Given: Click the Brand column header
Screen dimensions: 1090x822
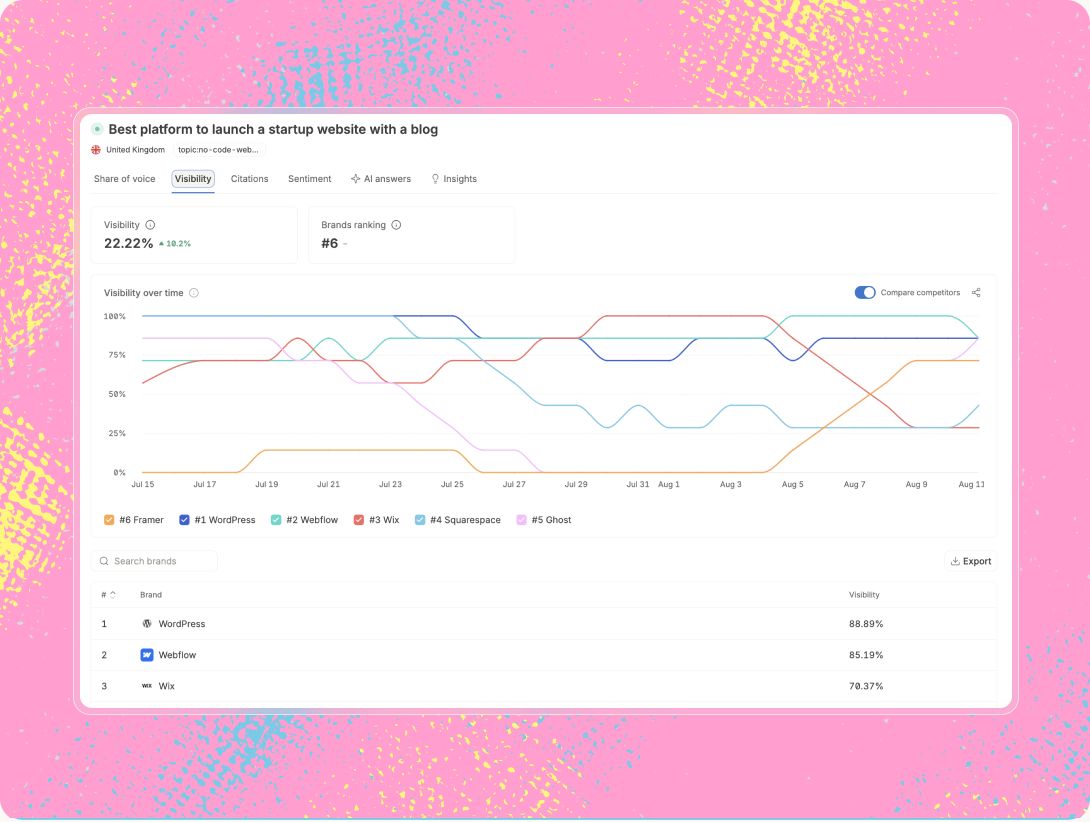Looking at the screenshot, I should click(x=151, y=595).
